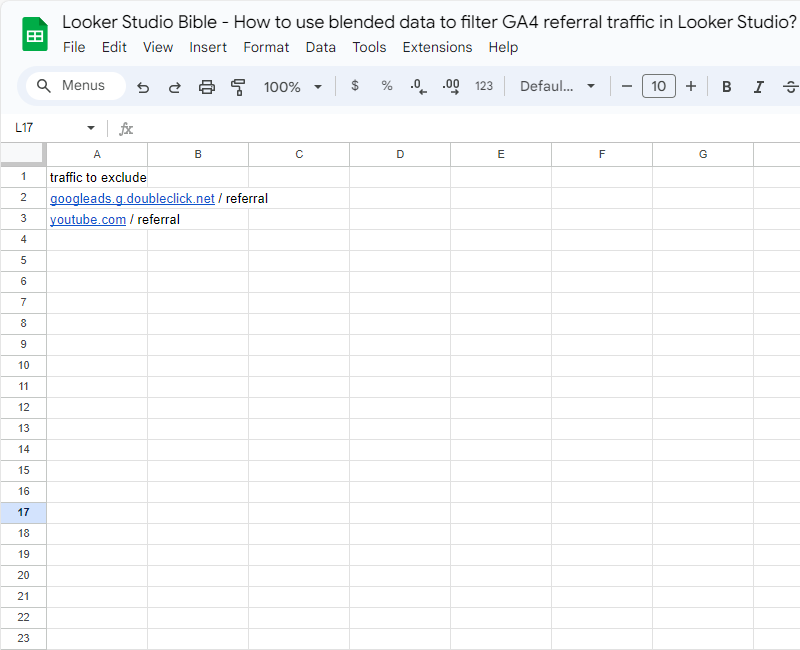Select row 1 header
The height and width of the screenshot is (650, 800).
coord(23,177)
